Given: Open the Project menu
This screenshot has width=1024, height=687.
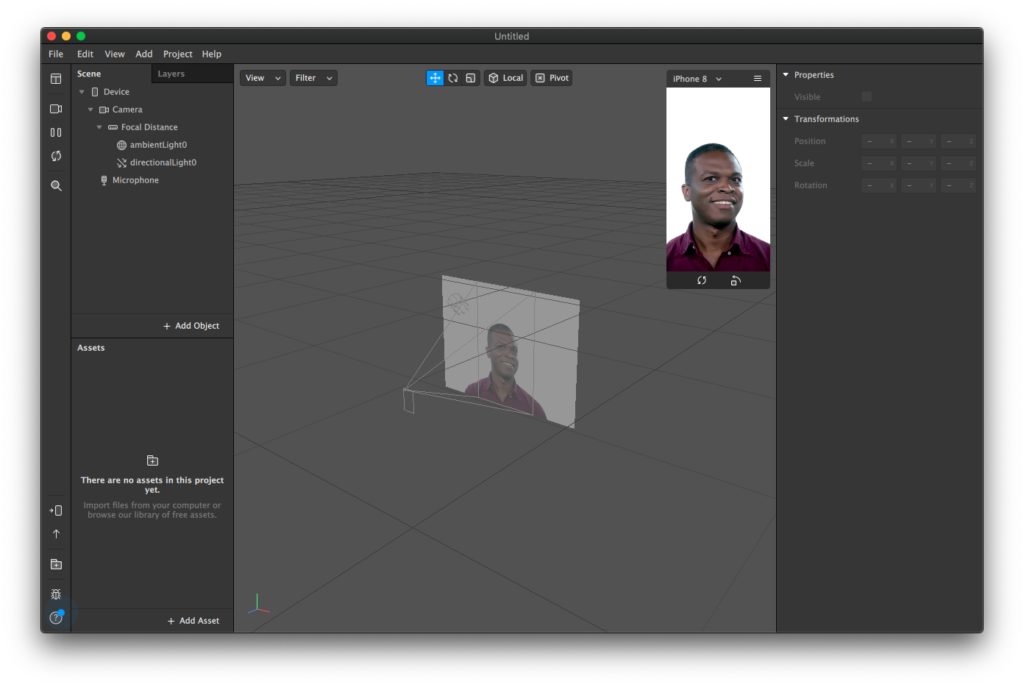Looking at the screenshot, I should coord(178,54).
